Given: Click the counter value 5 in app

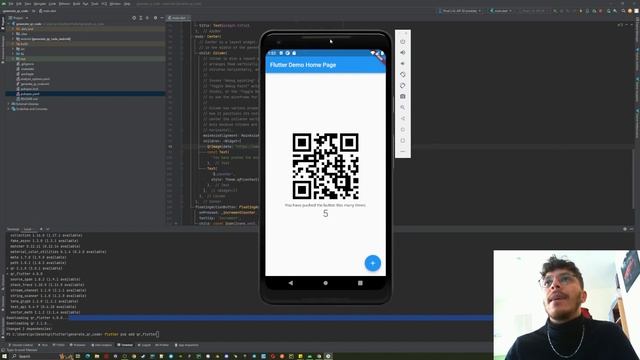Looking at the screenshot, I should pos(325,213).
